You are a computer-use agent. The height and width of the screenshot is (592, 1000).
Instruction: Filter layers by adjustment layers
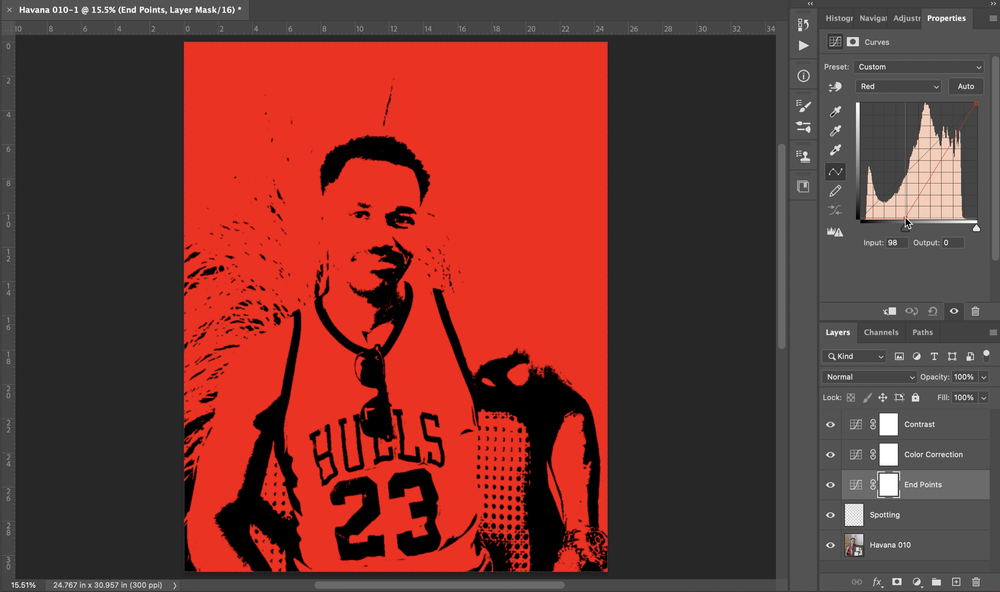[916, 357]
